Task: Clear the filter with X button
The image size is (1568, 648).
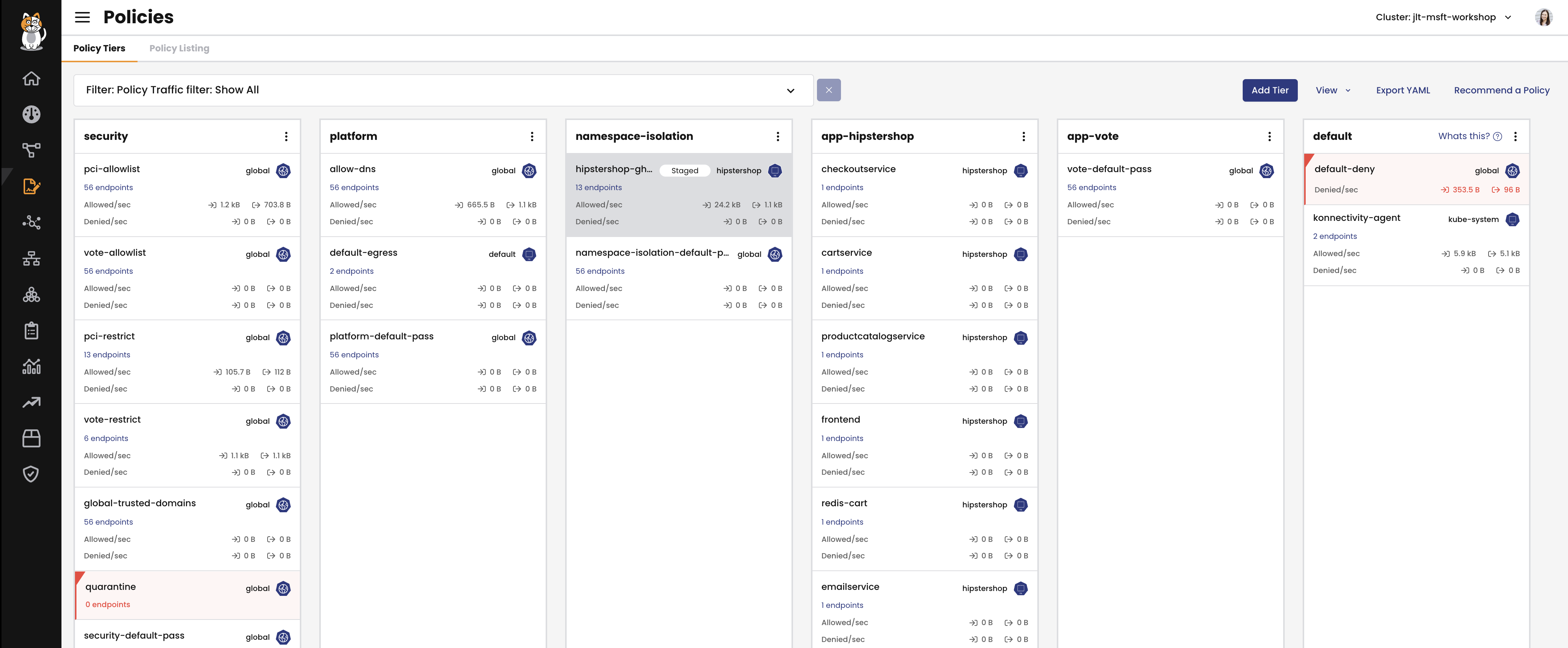Action: tap(829, 90)
